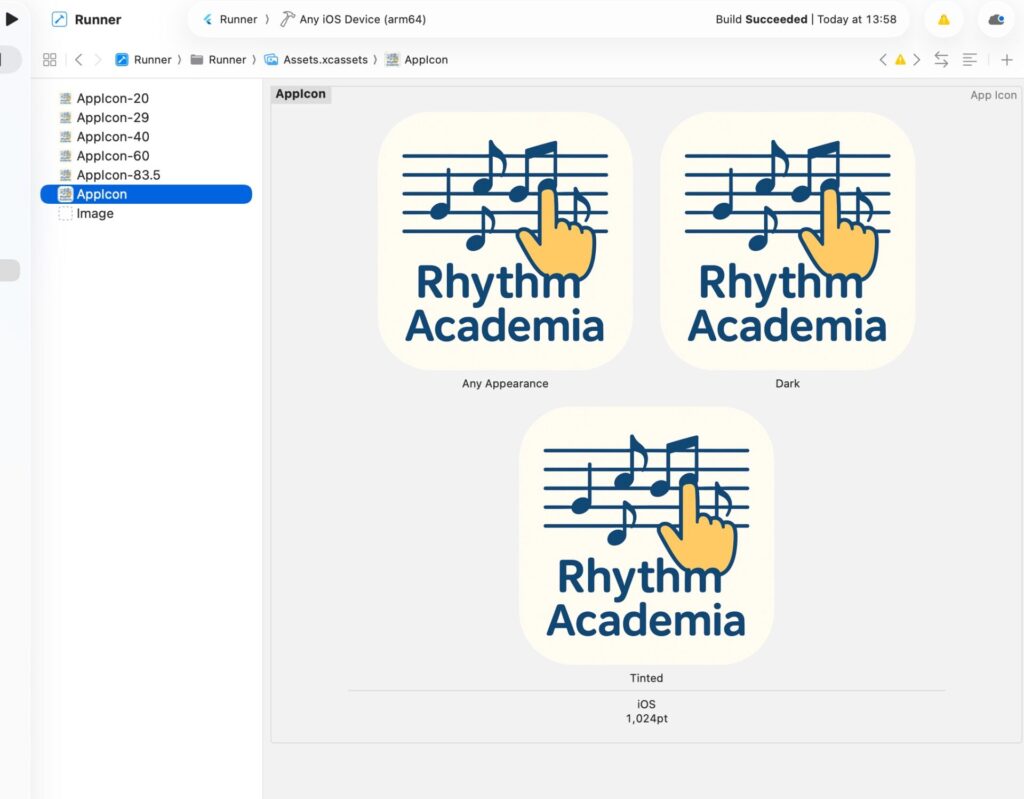Click the Build Succeeded status text
Viewport: 1024px width, 799px height.
point(761,19)
